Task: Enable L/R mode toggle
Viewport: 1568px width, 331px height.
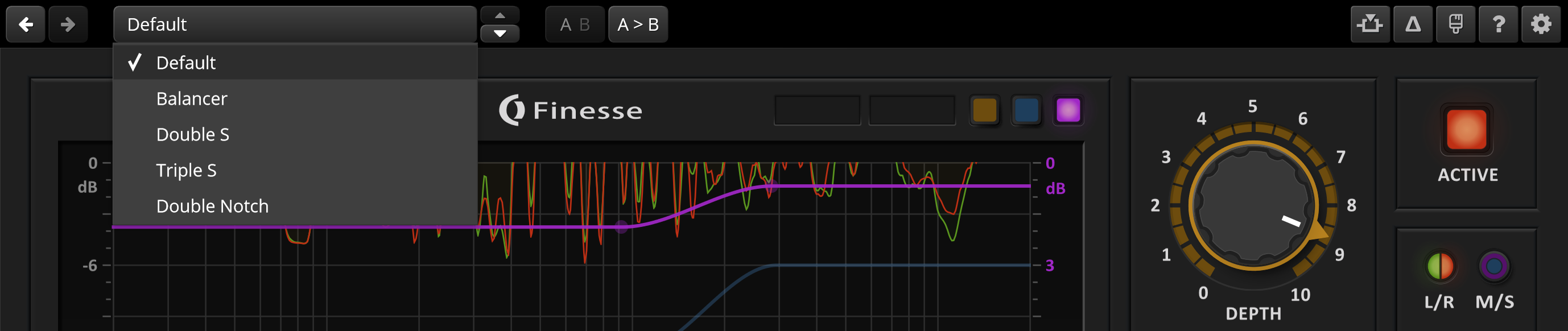Action: (x=1440, y=266)
